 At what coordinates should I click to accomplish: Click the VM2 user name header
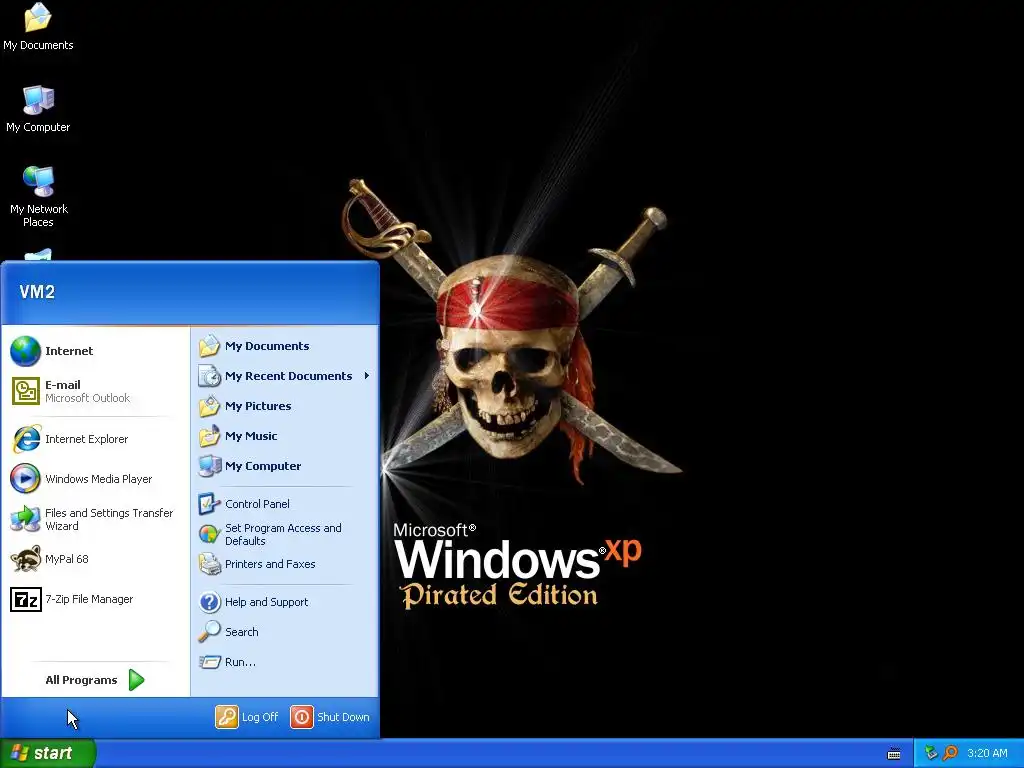(37, 292)
